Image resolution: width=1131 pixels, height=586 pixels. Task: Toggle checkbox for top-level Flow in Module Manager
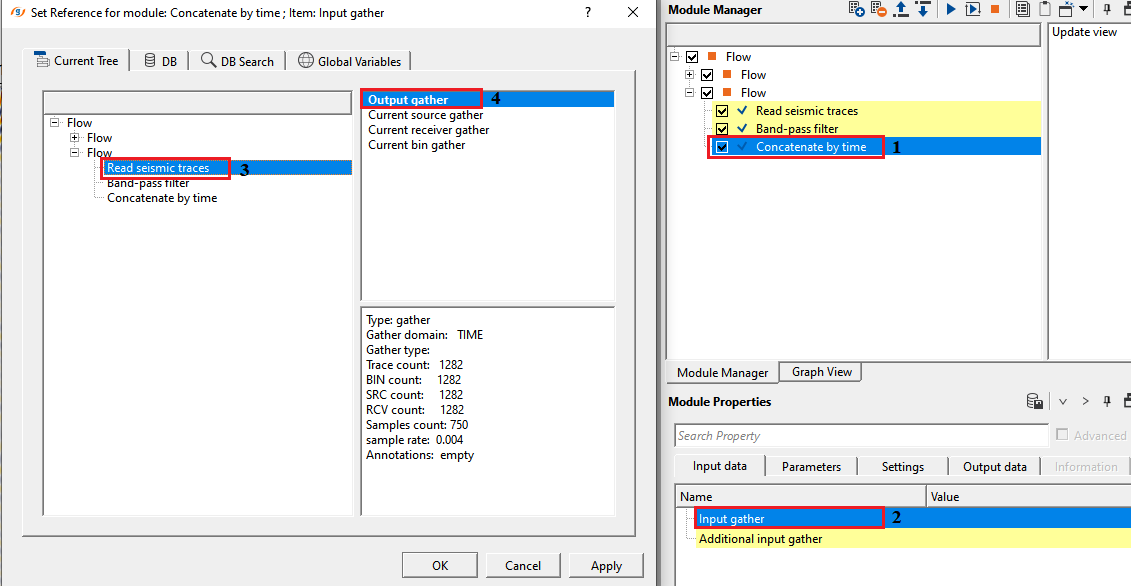pos(692,56)
